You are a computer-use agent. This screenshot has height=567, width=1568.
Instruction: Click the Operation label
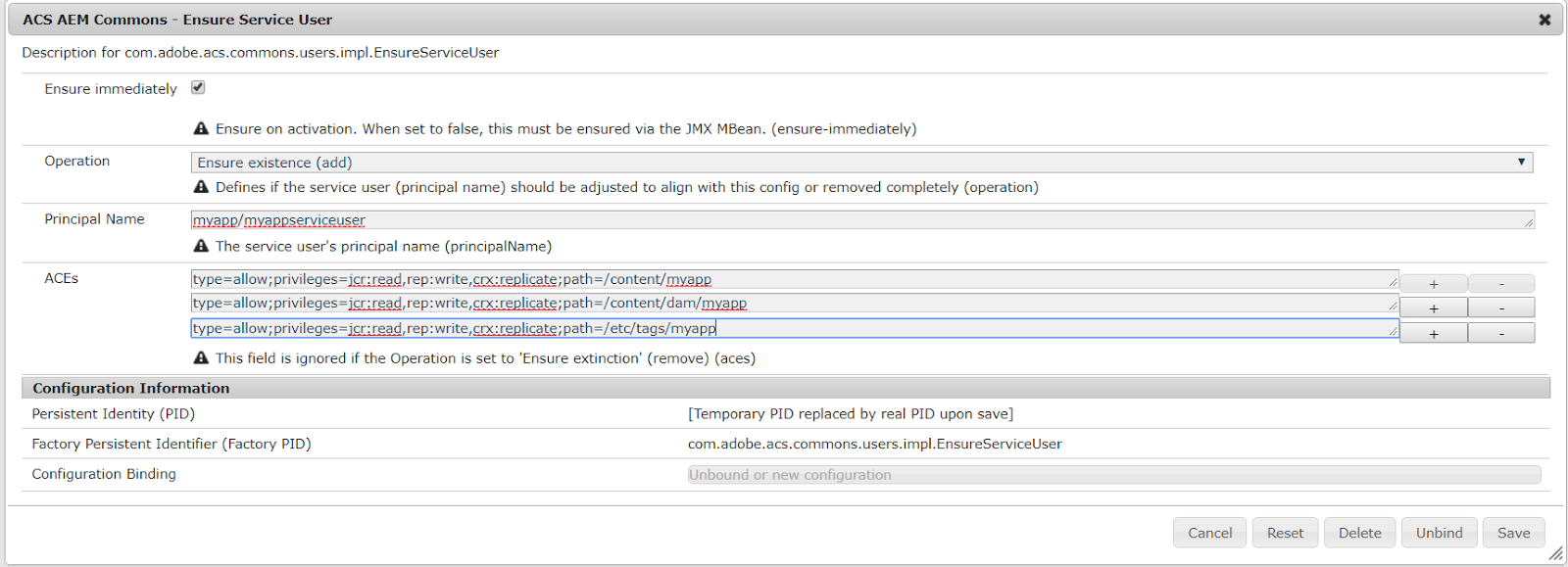coord(77,161)
